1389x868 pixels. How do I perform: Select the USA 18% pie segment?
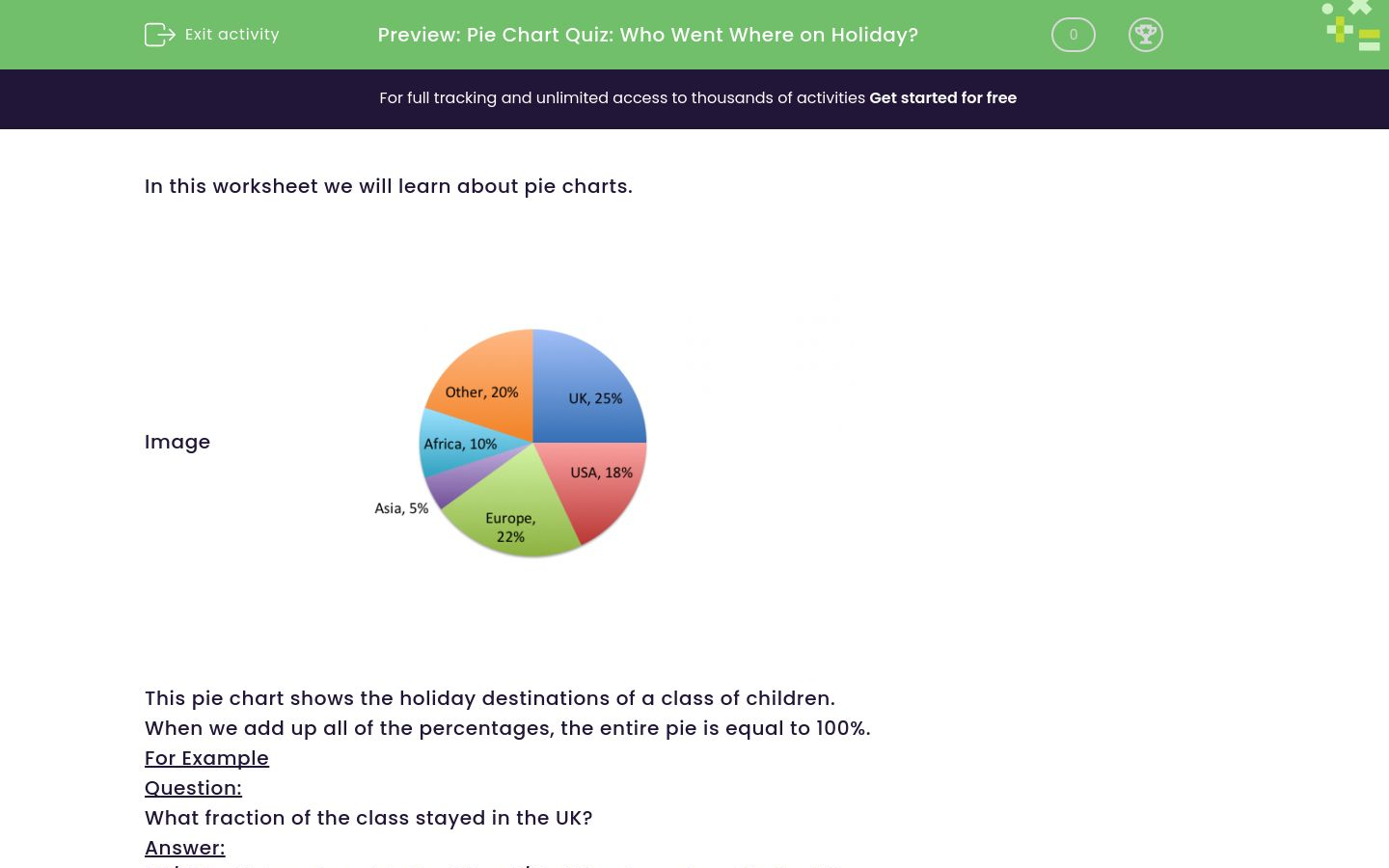click(x=602, y=473)
